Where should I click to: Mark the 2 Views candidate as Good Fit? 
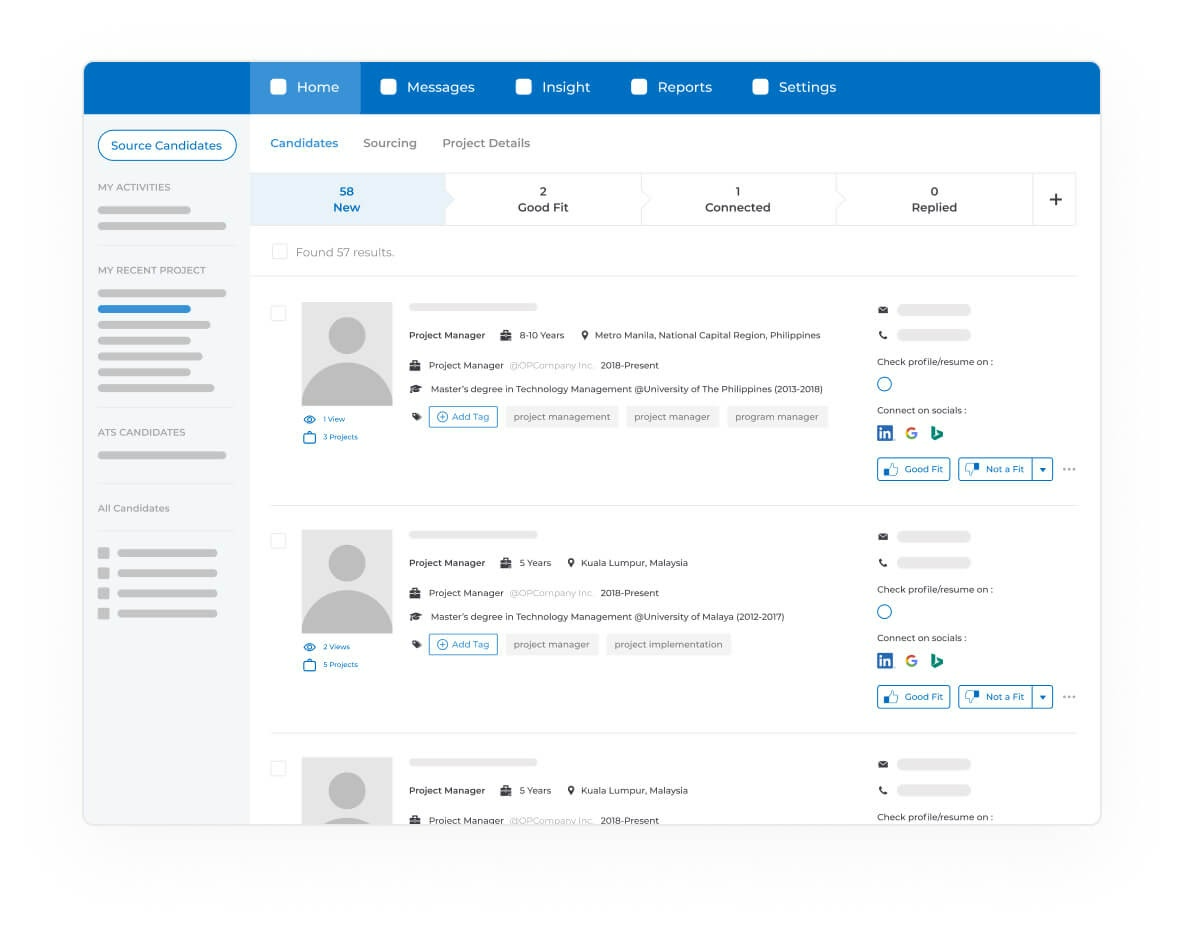click(x=914, y=697)
